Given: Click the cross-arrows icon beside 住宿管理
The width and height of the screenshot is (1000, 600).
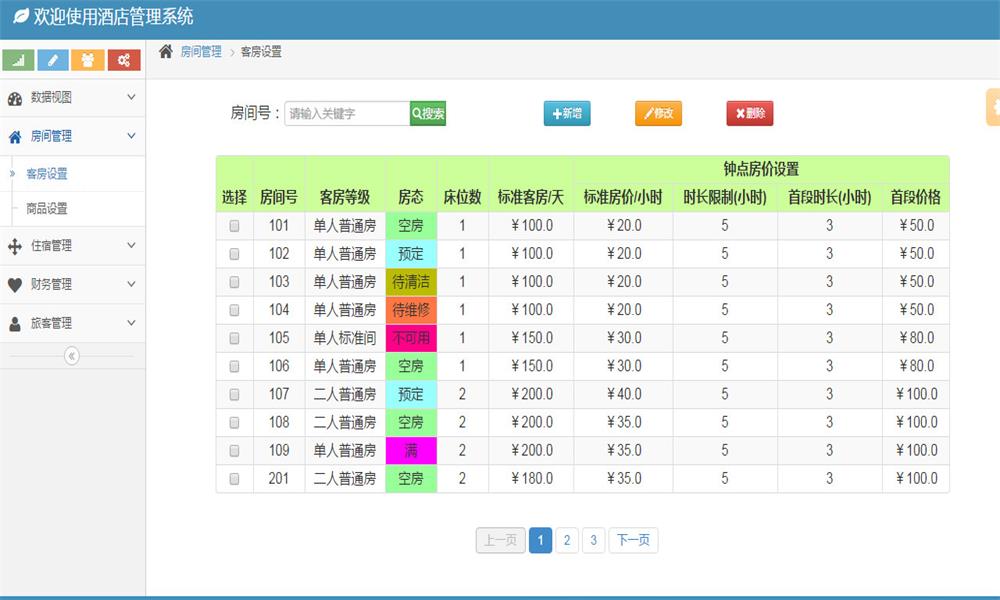Looking at the screenshot, I should (x=15, y=246).
